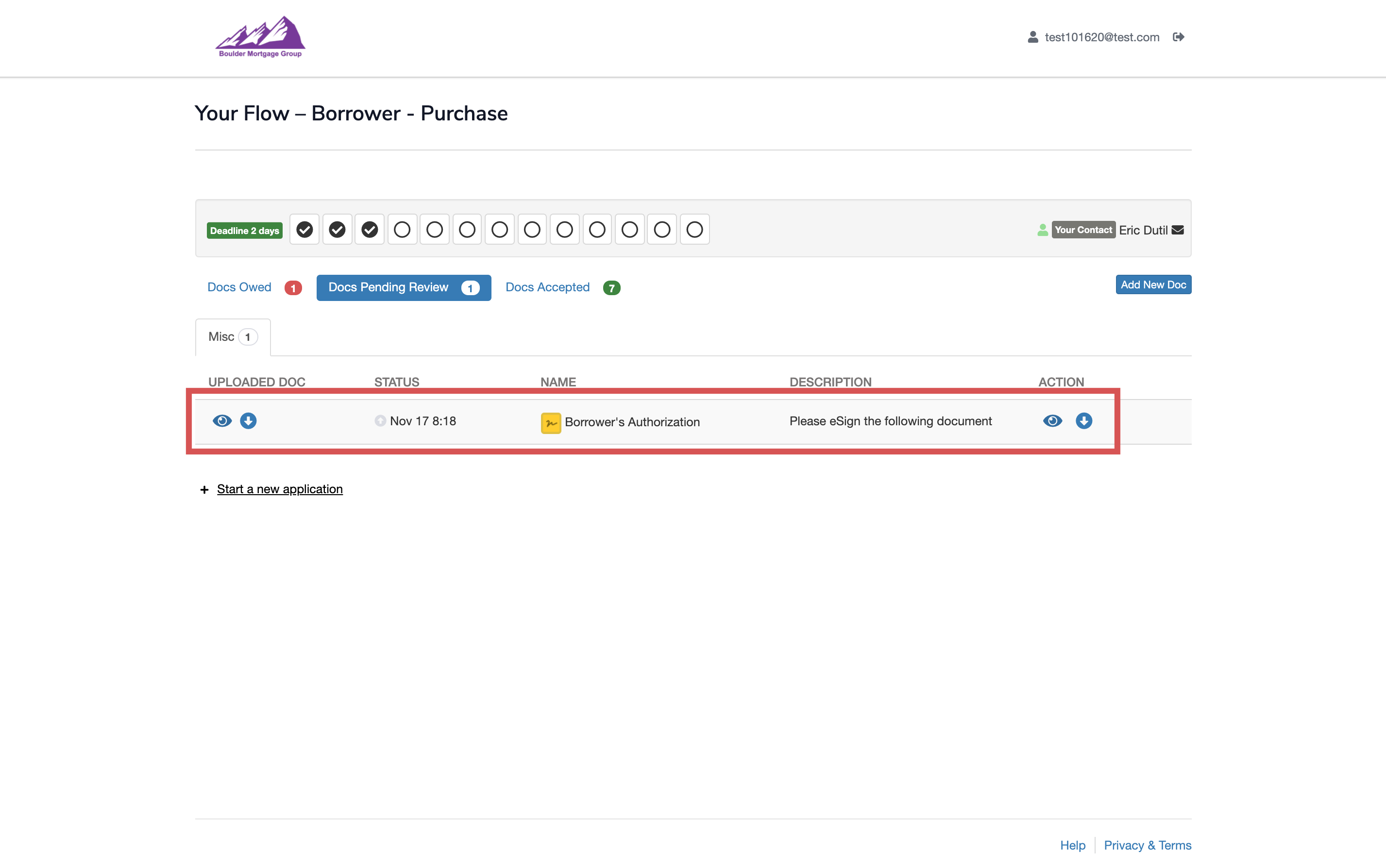Click the logout icon beside the email
This screenshot has height=868, width=1386.
[x=1178, y=37]
